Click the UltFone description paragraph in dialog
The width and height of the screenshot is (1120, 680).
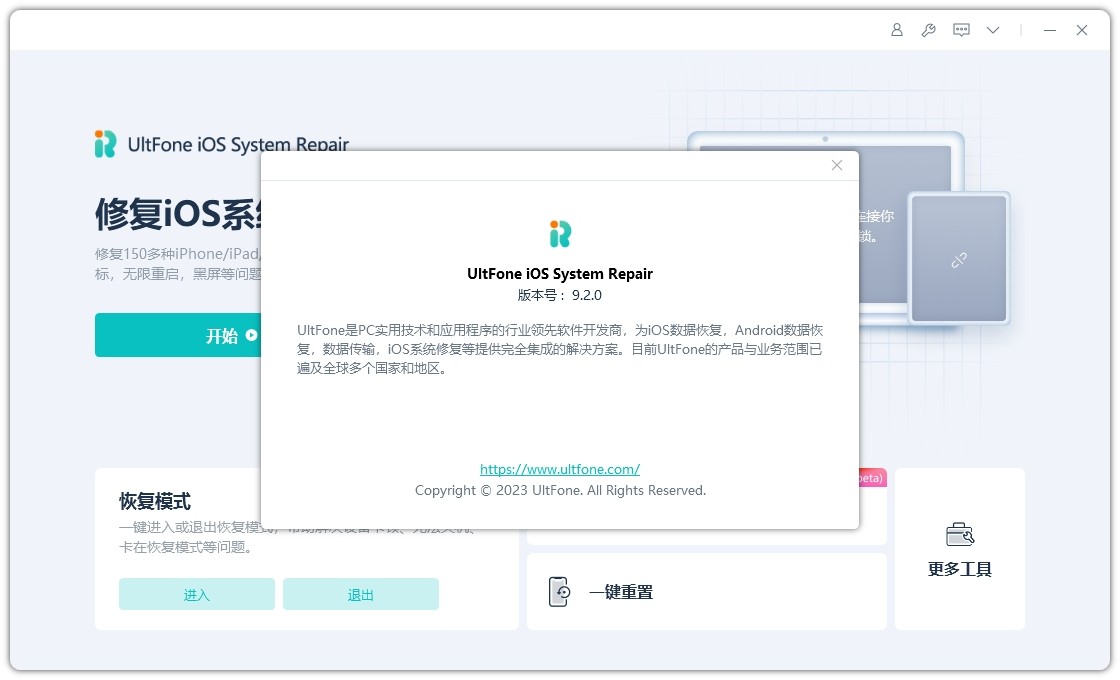(560, 349)
